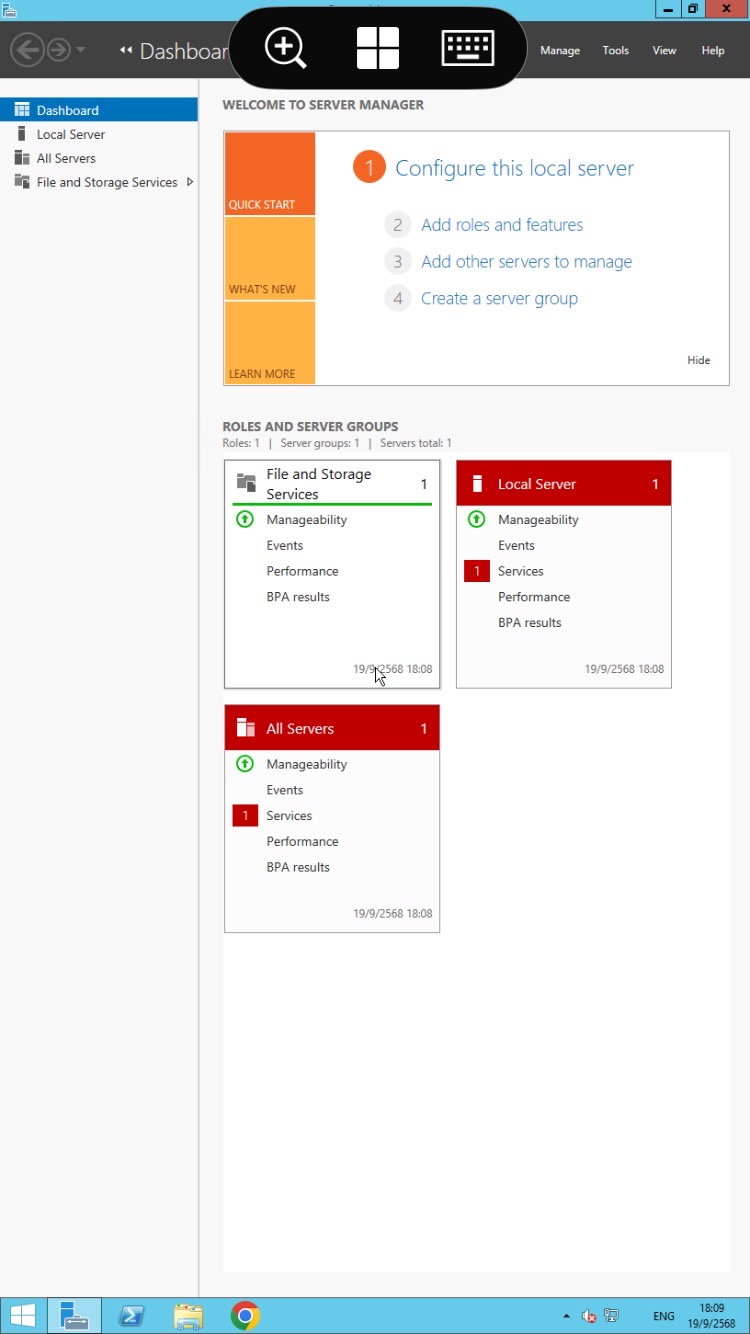The width and height of the screenshot is (750, 1334).
Task: Show hidden system tray icons
Action: (567, 1316)
